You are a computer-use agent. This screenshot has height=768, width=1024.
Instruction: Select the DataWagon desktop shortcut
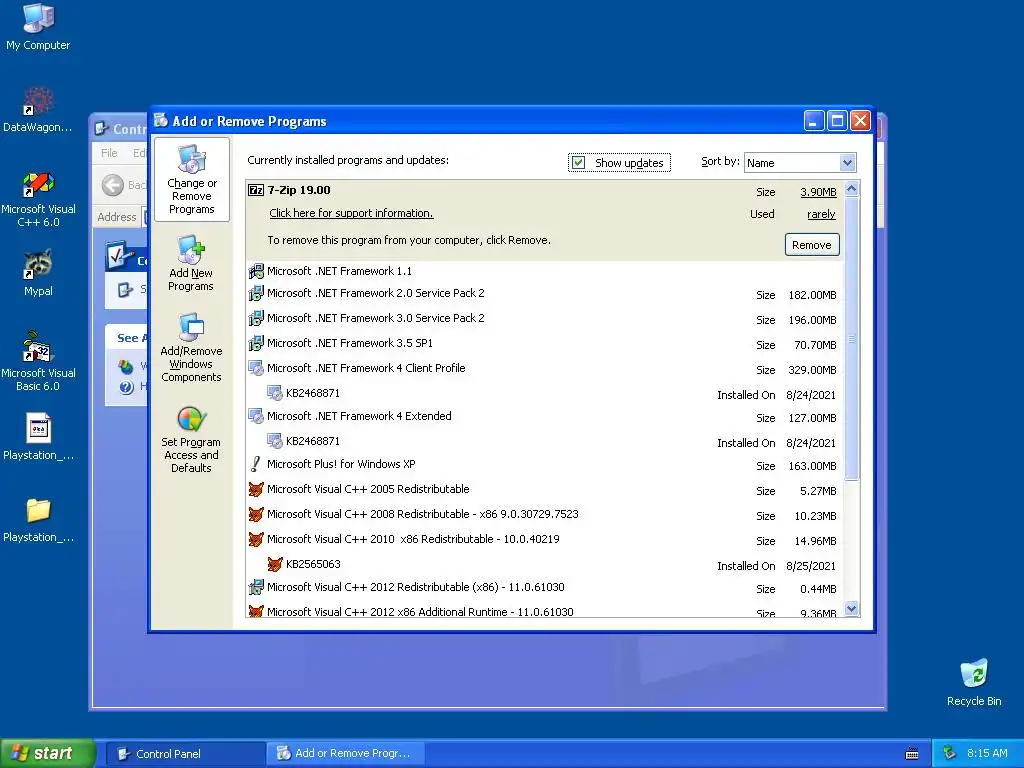(38, 101)
